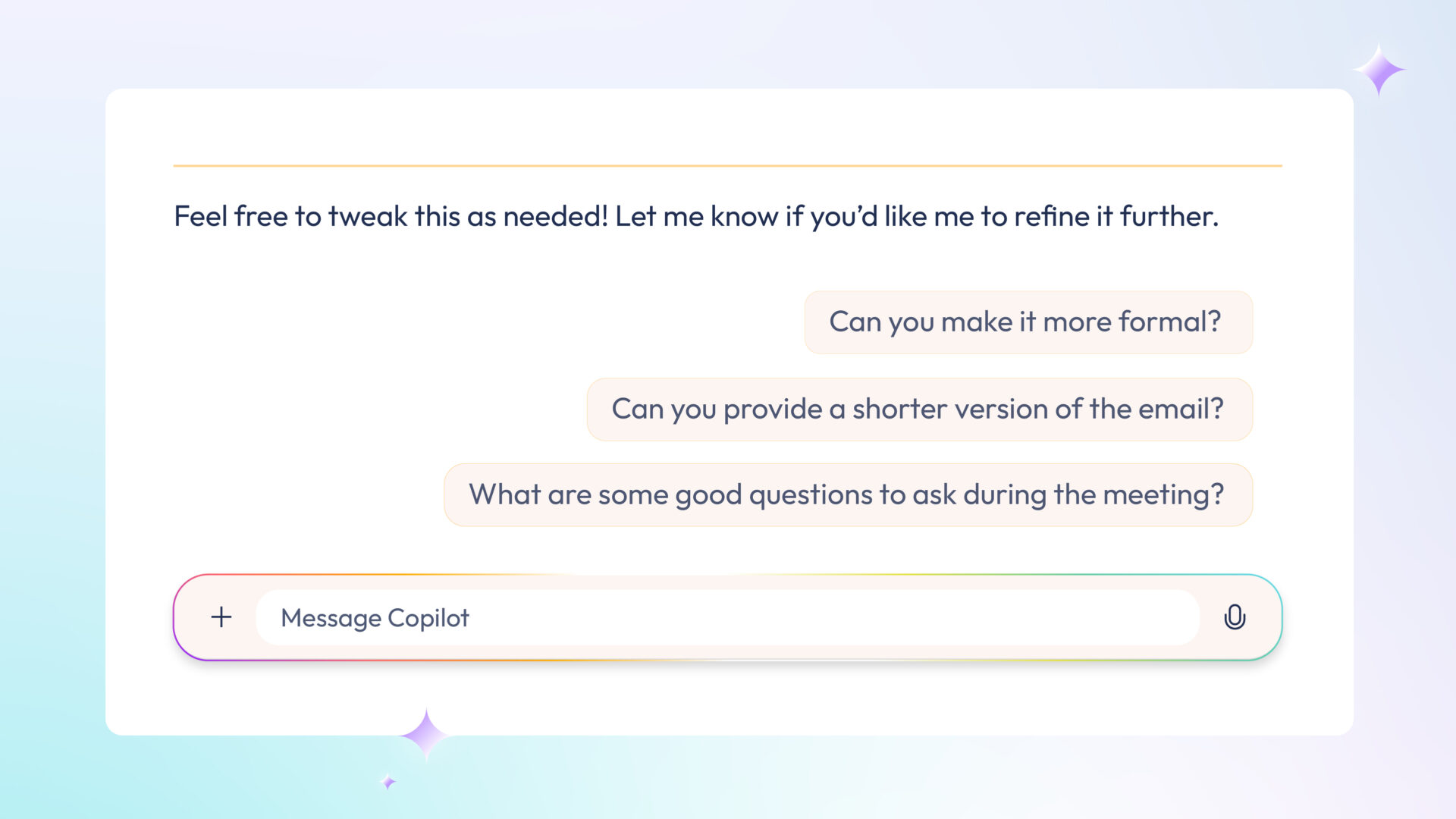The width and height of the screenshot is (1456, 819).
Task: Click the rainbow-bordered composer bar edge
Action: tap(728, 576)
